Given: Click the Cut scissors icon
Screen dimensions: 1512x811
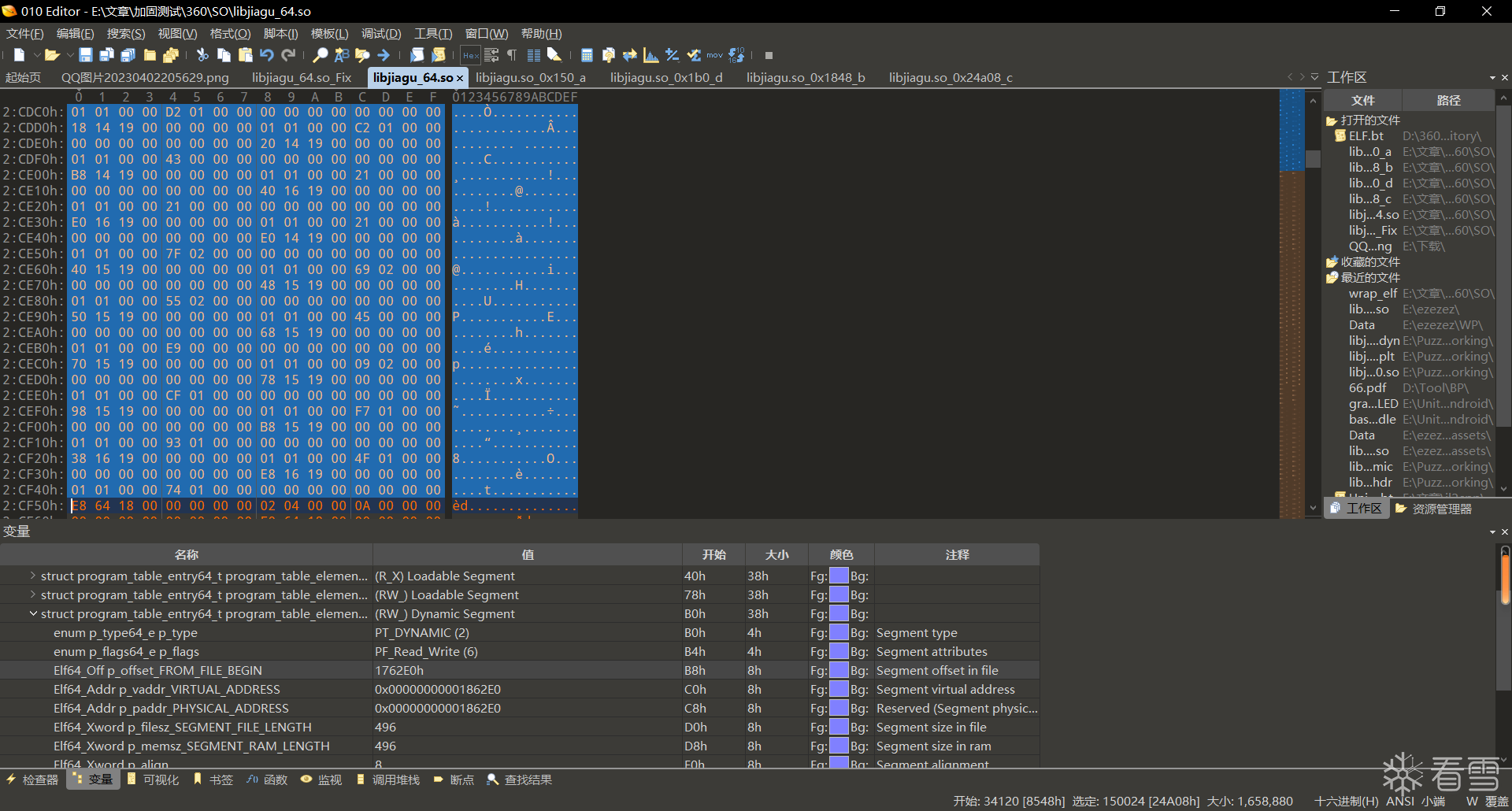Looking at the screenshot, I should click(x=202, y=55).
